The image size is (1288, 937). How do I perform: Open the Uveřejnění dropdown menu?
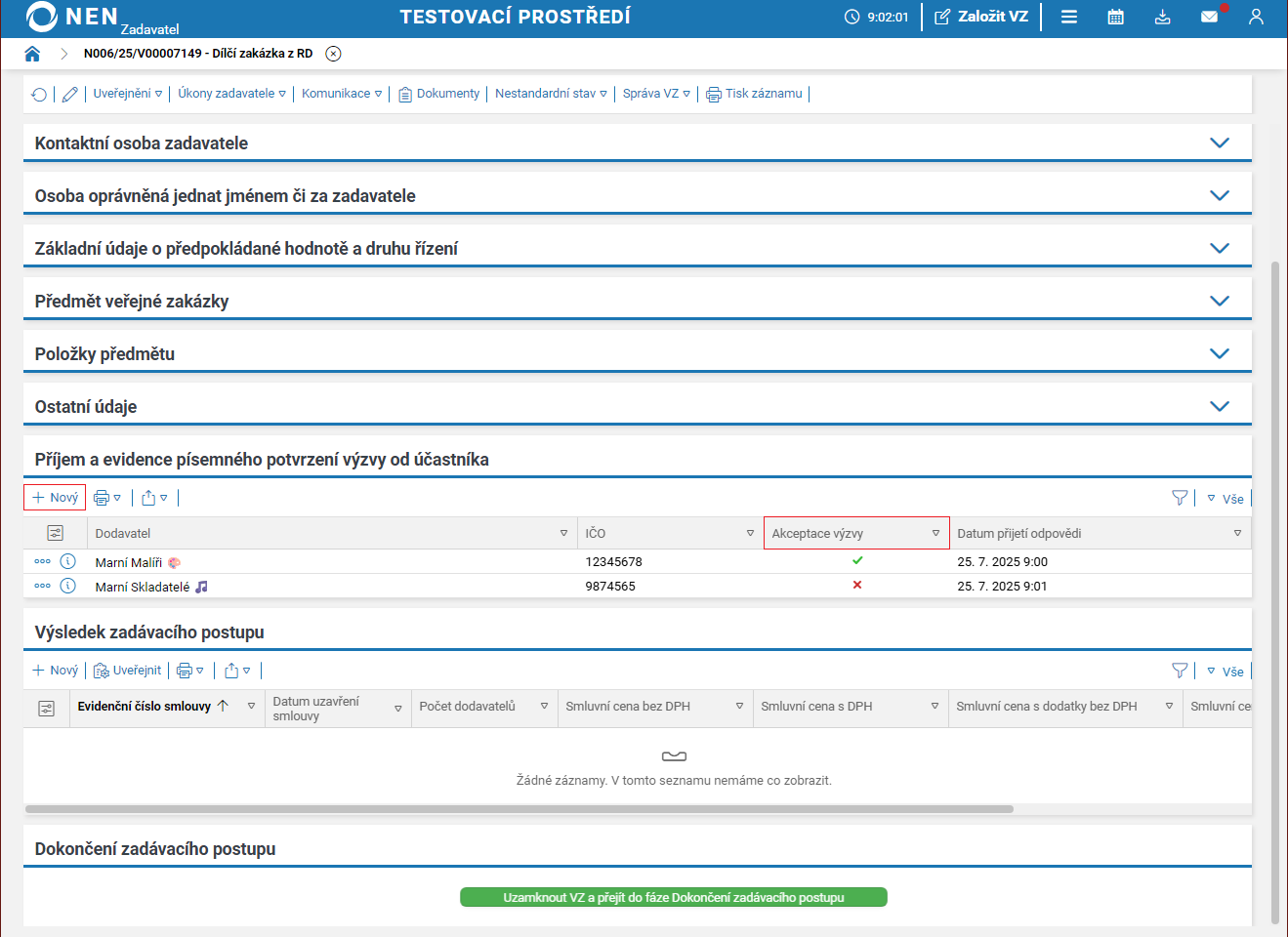point(128,94)
